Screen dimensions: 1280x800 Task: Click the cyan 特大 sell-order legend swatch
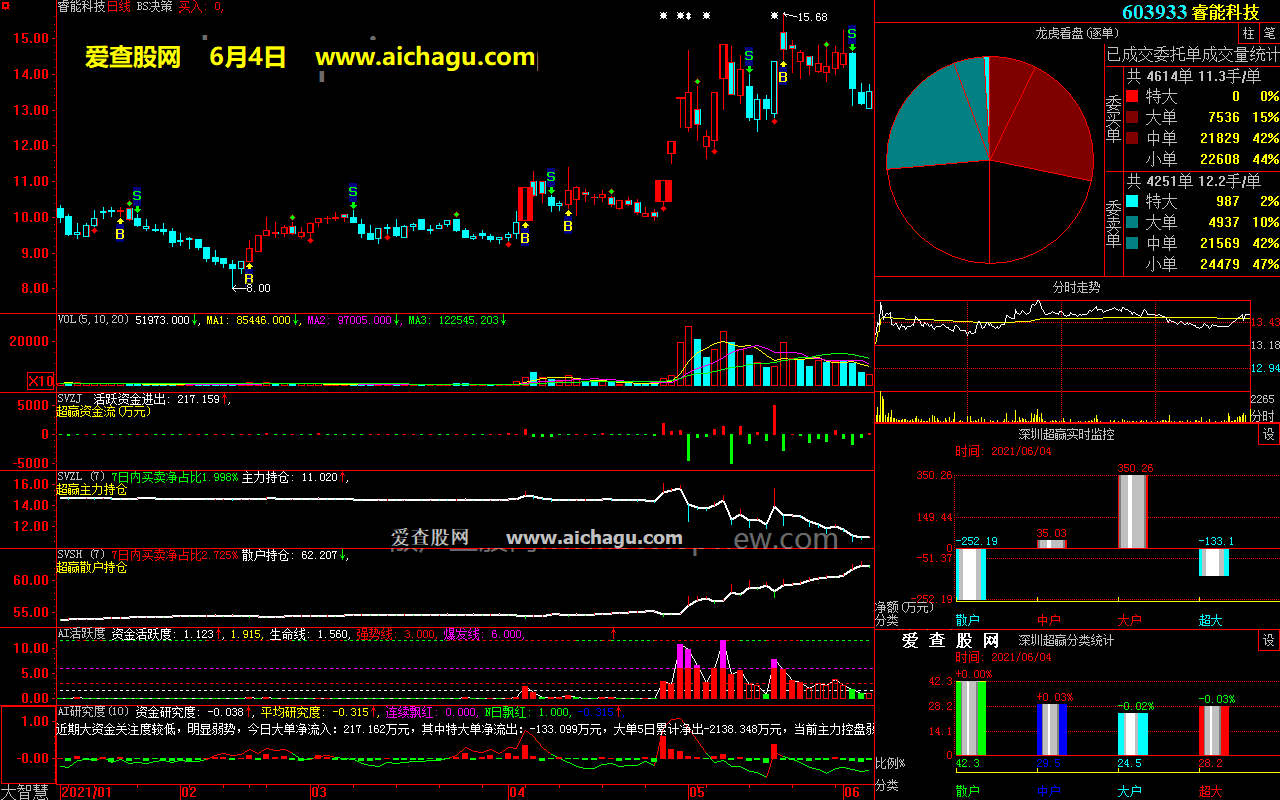point(1132,202)
